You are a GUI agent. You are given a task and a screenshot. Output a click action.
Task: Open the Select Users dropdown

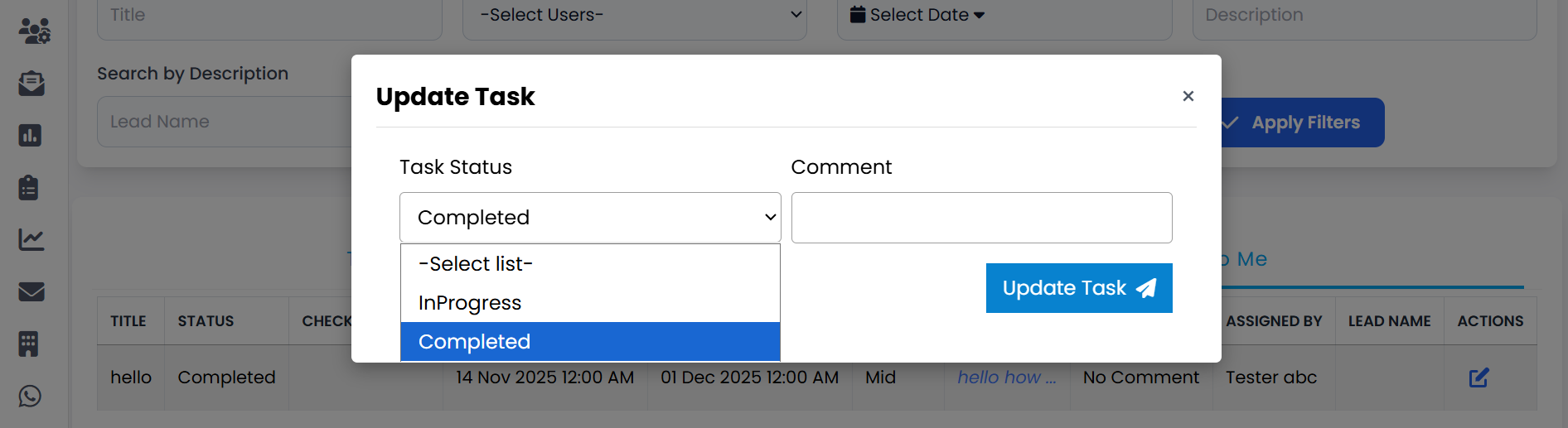coord(635,16)
